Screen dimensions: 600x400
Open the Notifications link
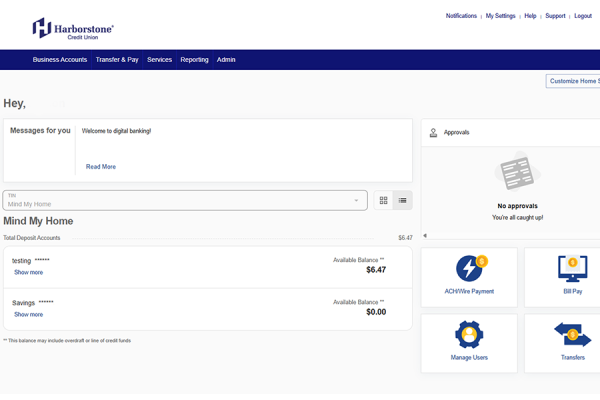pos(461,16)
